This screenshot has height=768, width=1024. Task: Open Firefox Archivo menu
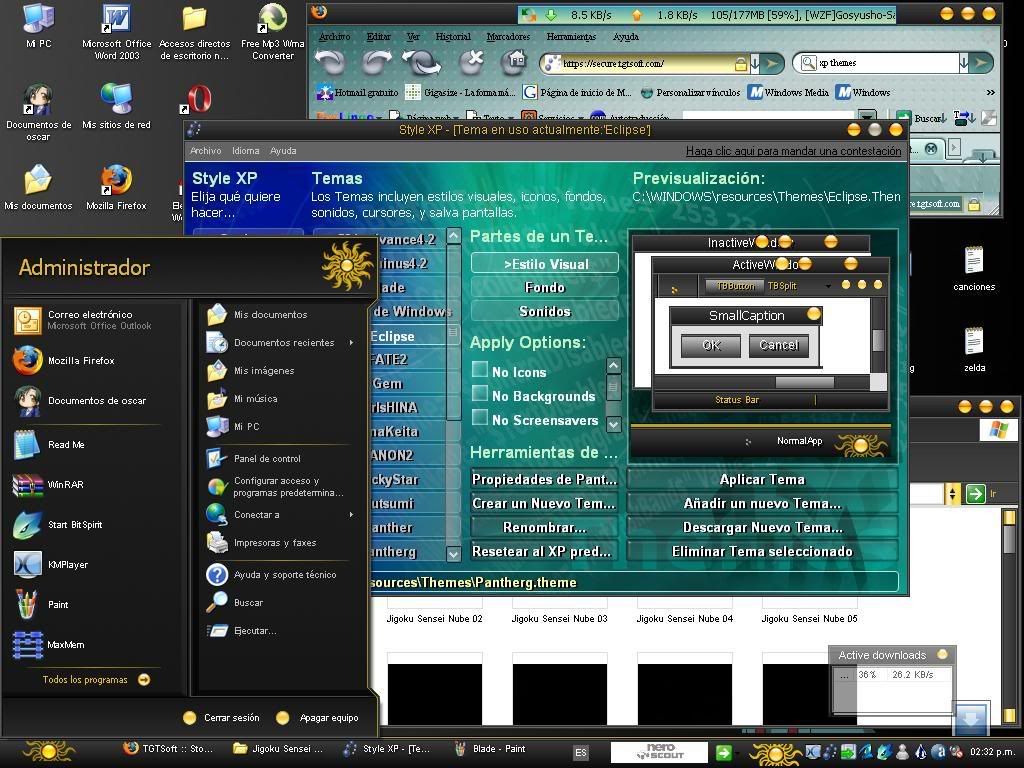click(334, 37)
